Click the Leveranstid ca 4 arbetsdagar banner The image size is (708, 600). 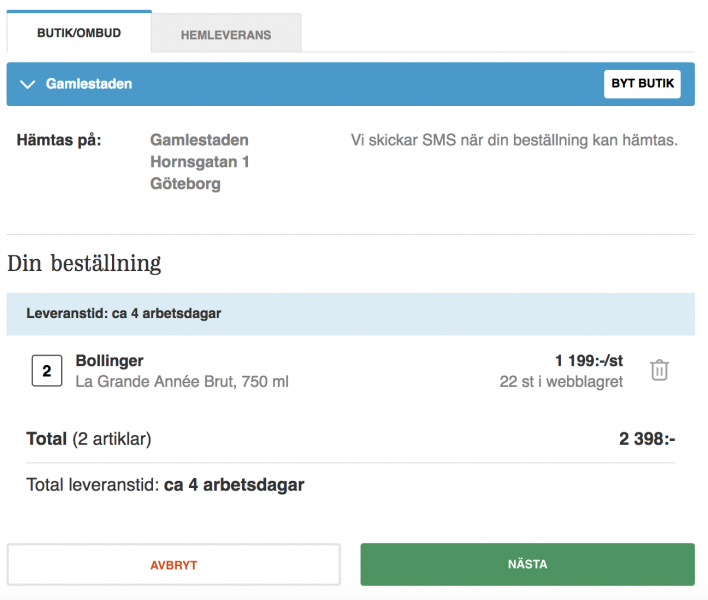[350, 314]
